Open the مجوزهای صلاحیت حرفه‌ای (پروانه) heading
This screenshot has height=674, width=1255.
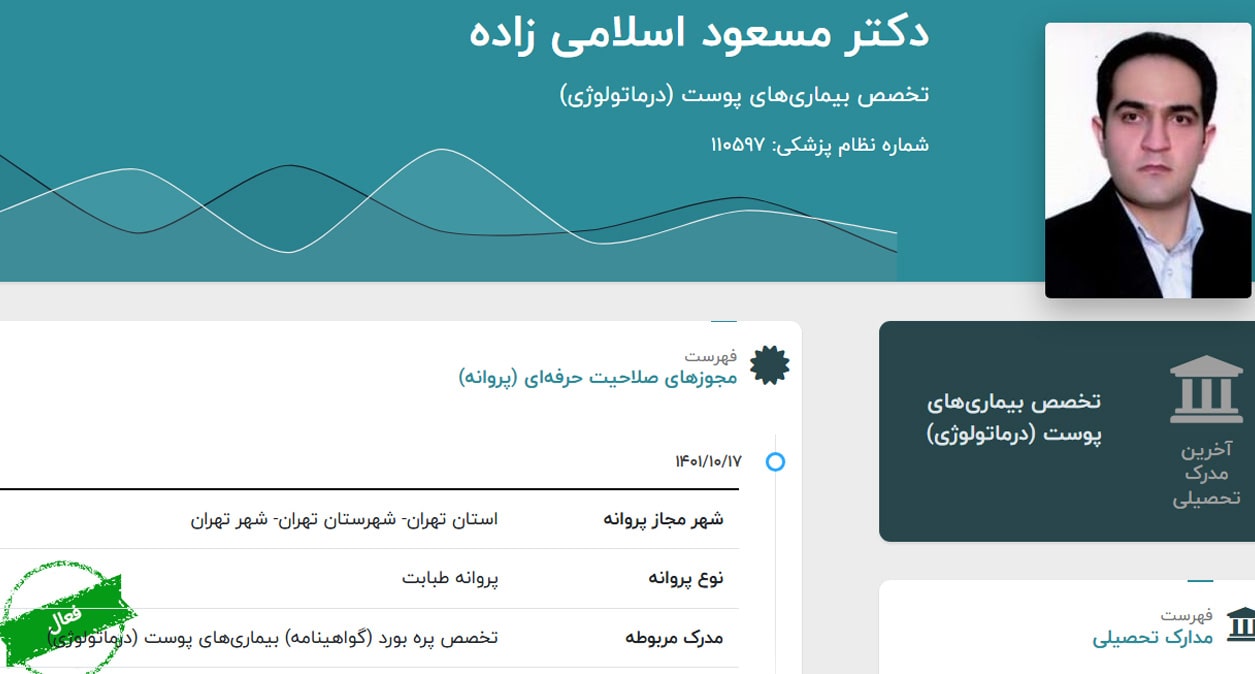click(597, 377)
